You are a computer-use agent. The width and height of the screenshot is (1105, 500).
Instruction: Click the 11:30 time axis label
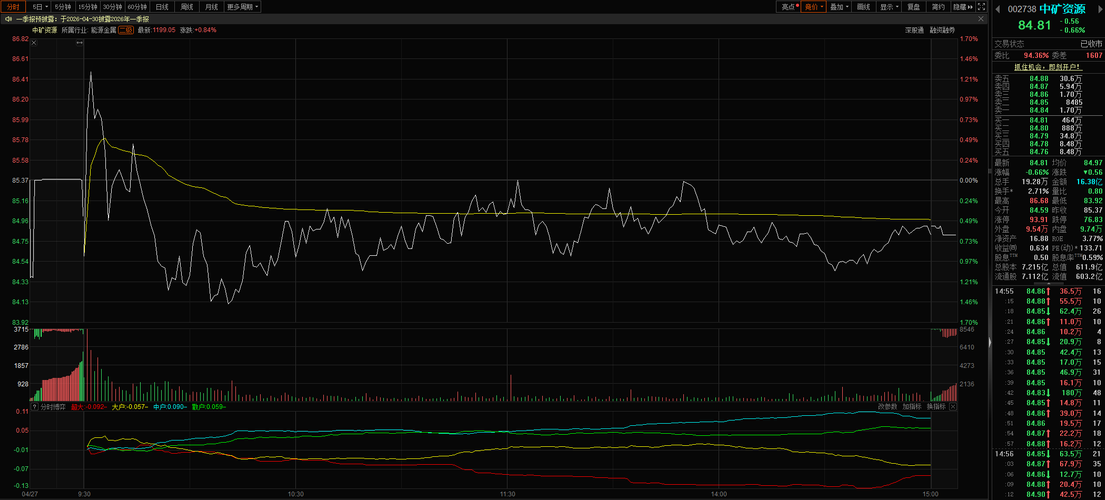pyautogui.click(x=508, y=494)
